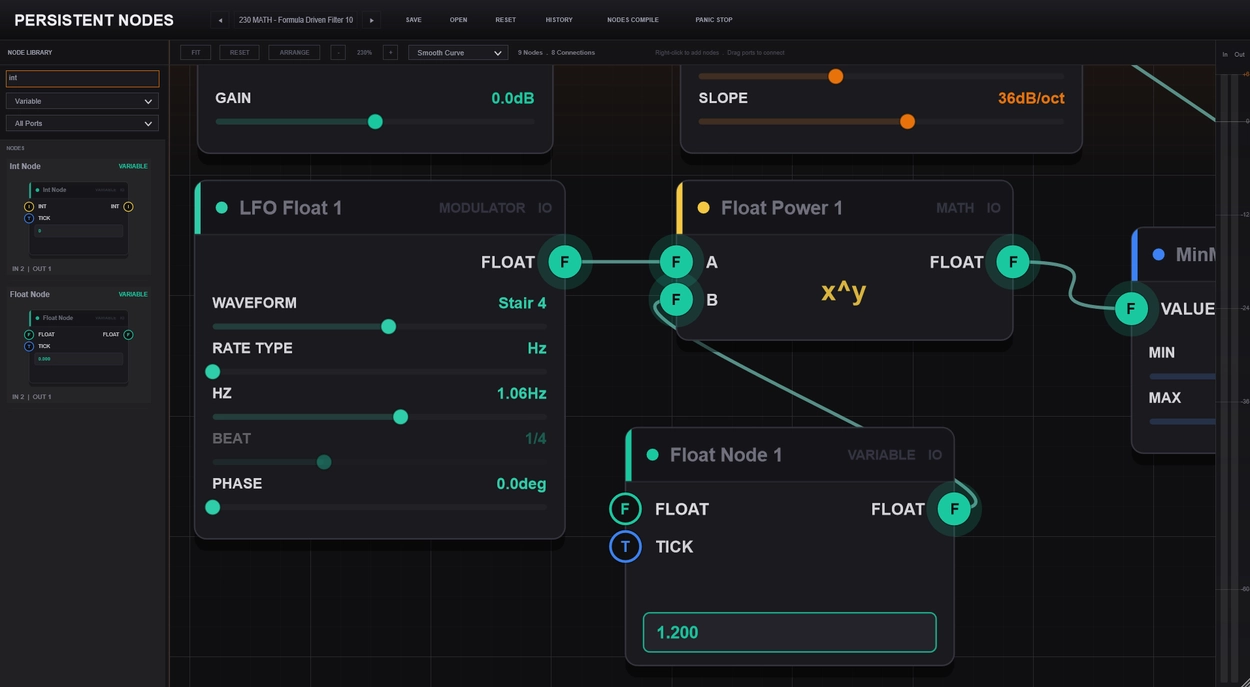Click the MinMax VALUE input port
1250x687 pixels.
pyautogui.click(x=1131, y=309)
